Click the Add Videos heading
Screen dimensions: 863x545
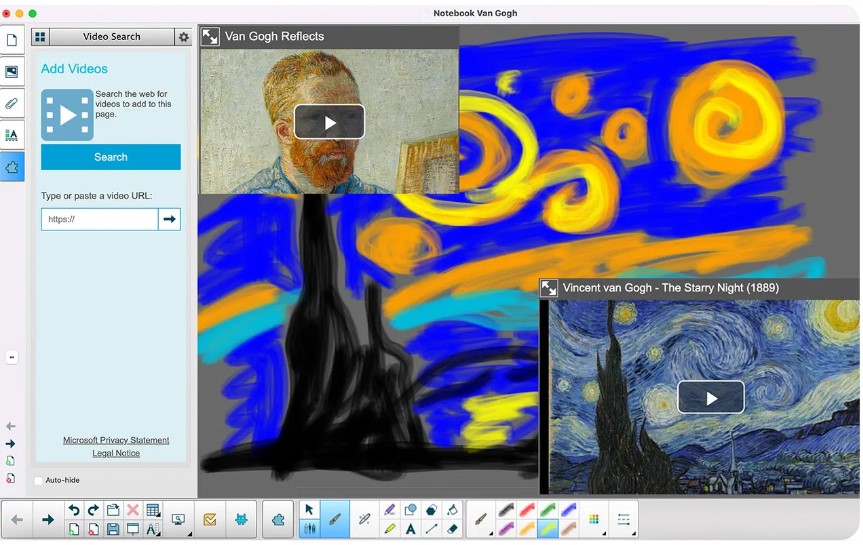74,69
